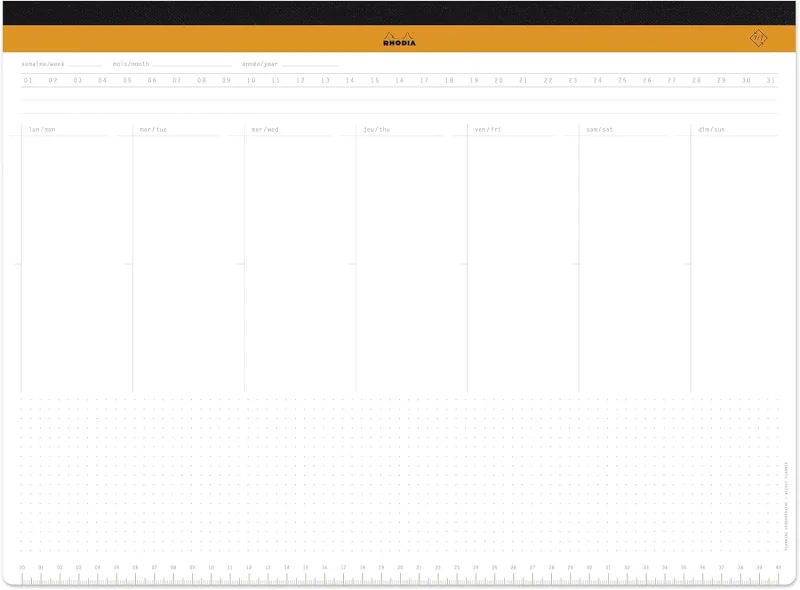
Task: Click the mois/month blank field
Action: tap(191, 64)
